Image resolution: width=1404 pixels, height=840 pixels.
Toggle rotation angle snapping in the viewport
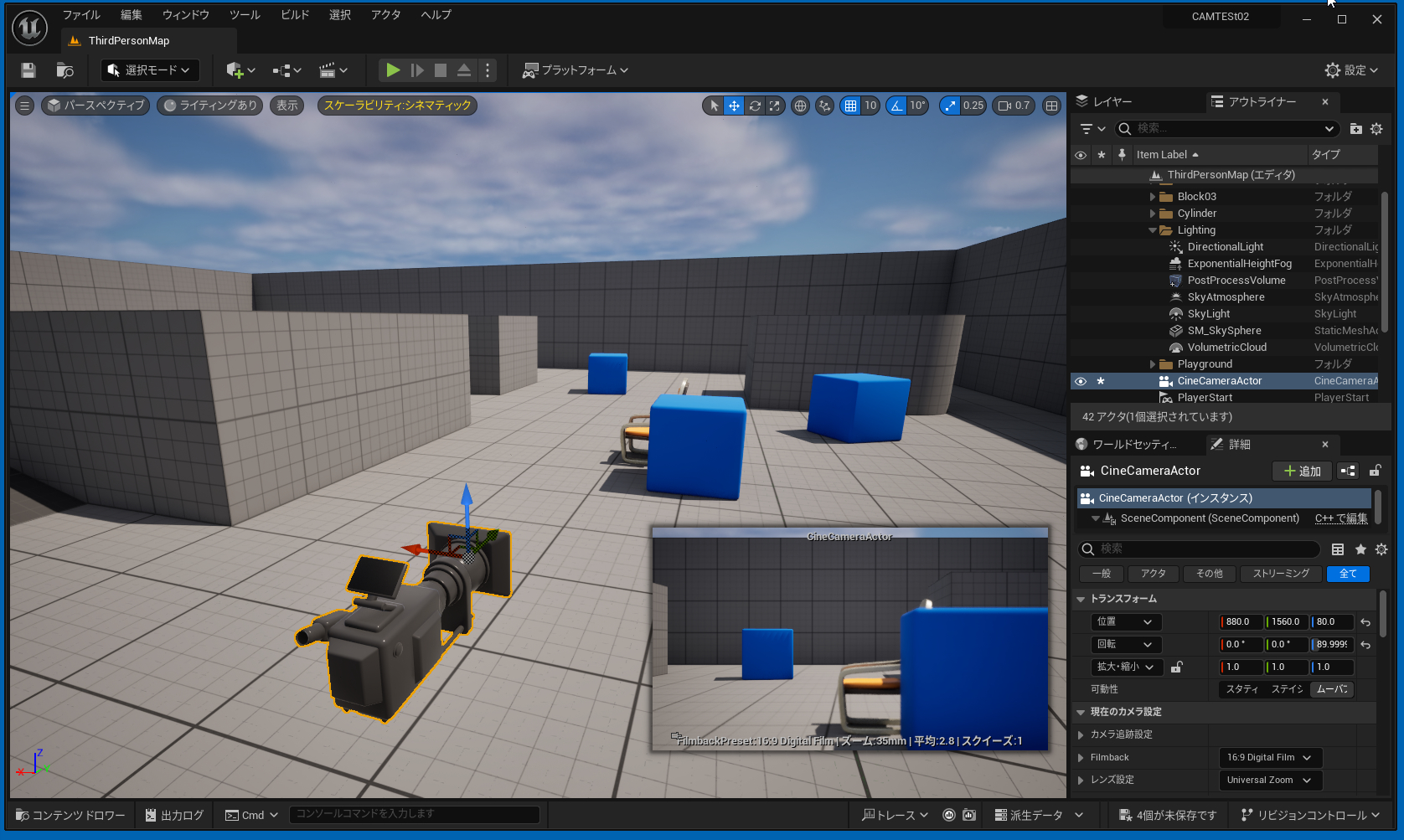(x=897, y=106)
